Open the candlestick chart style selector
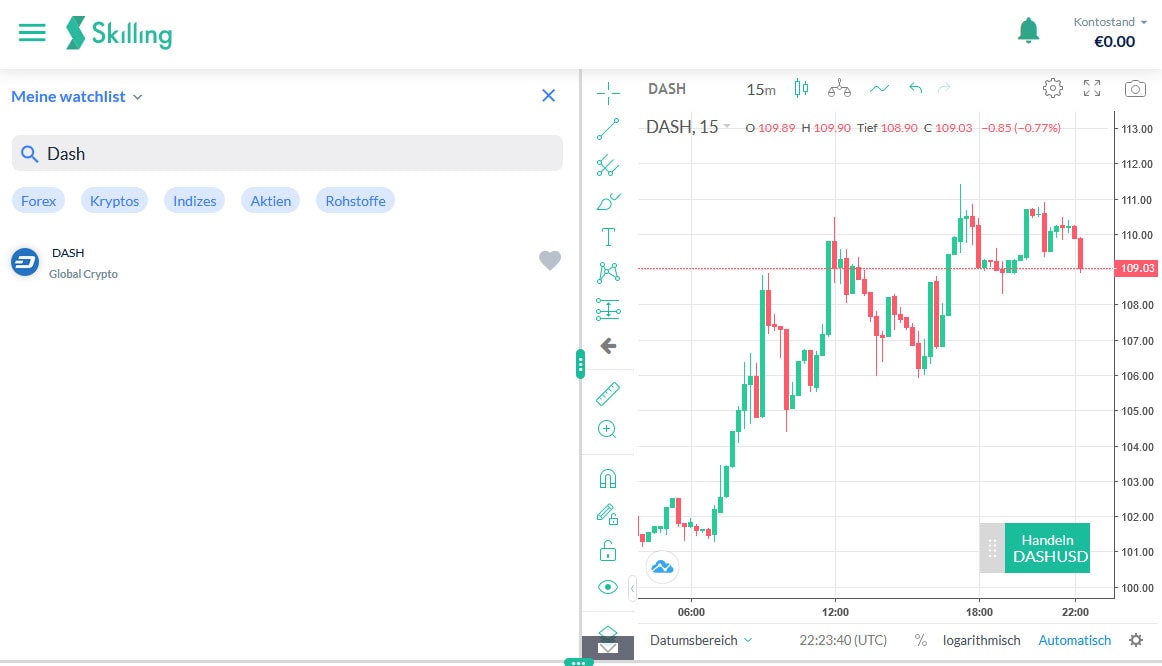 point(801,89)
